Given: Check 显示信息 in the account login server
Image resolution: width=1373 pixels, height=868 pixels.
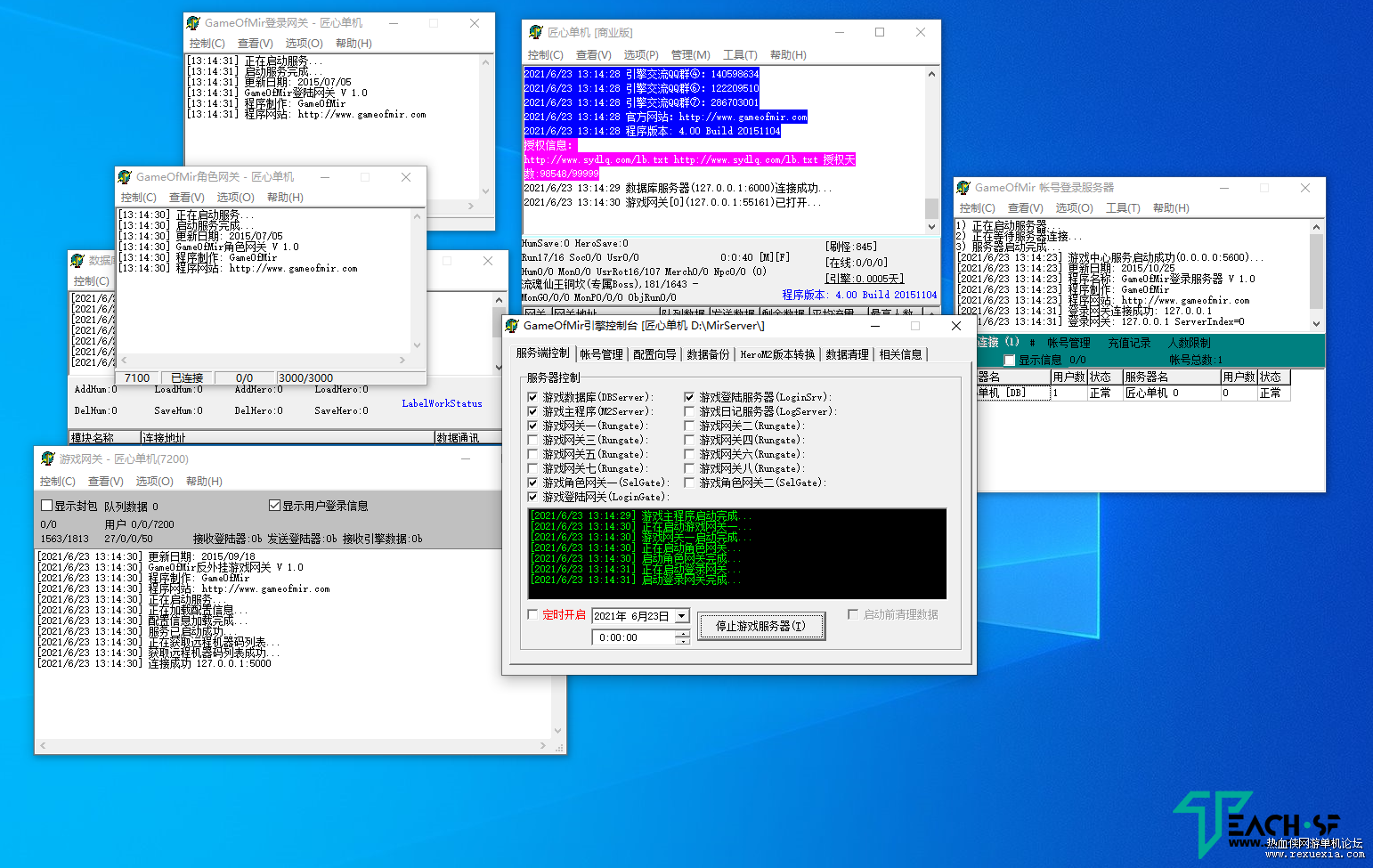Looking at the screenshot, I should point(1010,361).
